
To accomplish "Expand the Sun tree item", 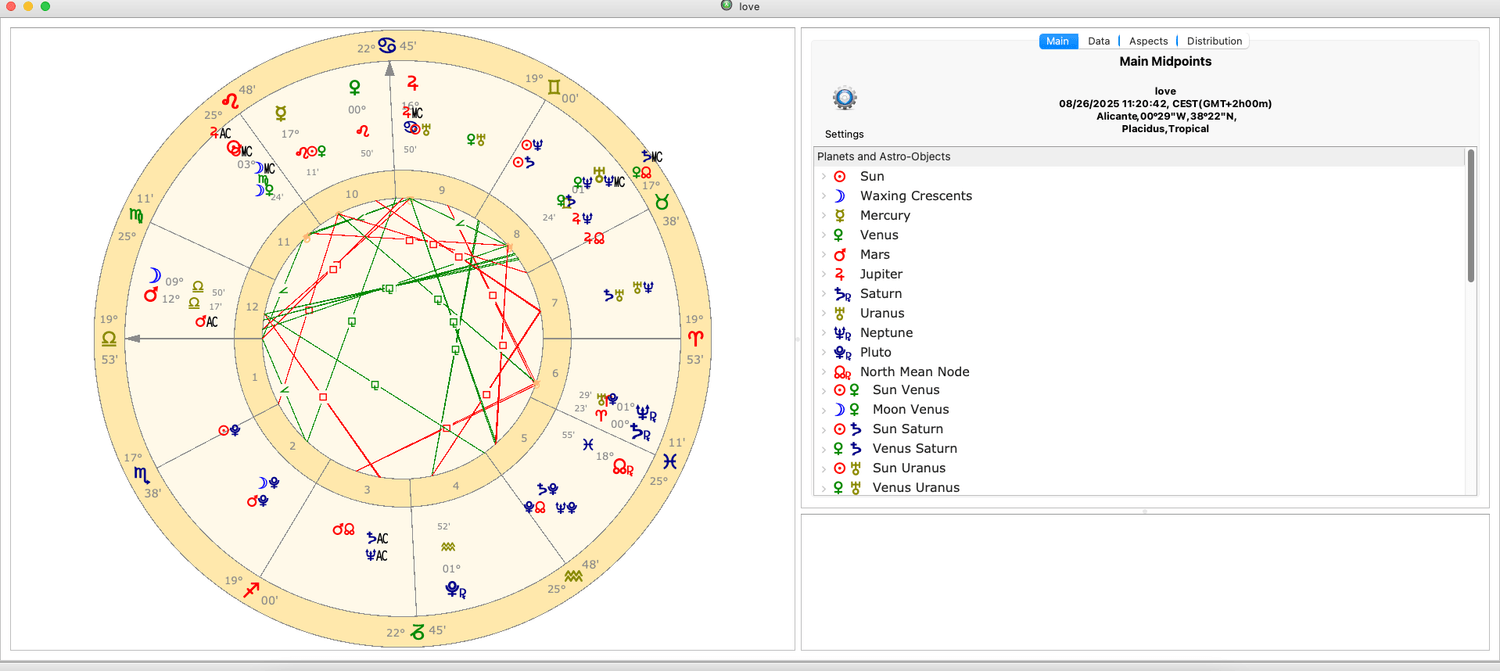I will [823, 177].
